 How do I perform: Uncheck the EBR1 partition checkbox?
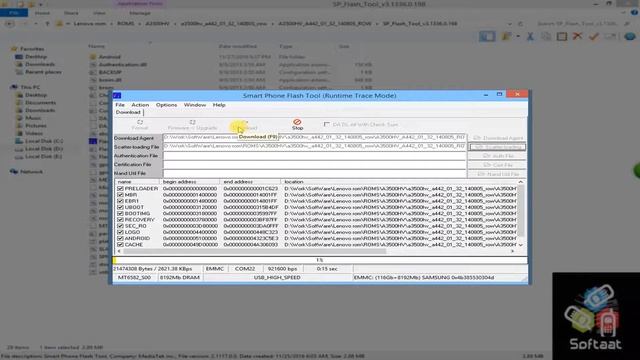(120, 201)
